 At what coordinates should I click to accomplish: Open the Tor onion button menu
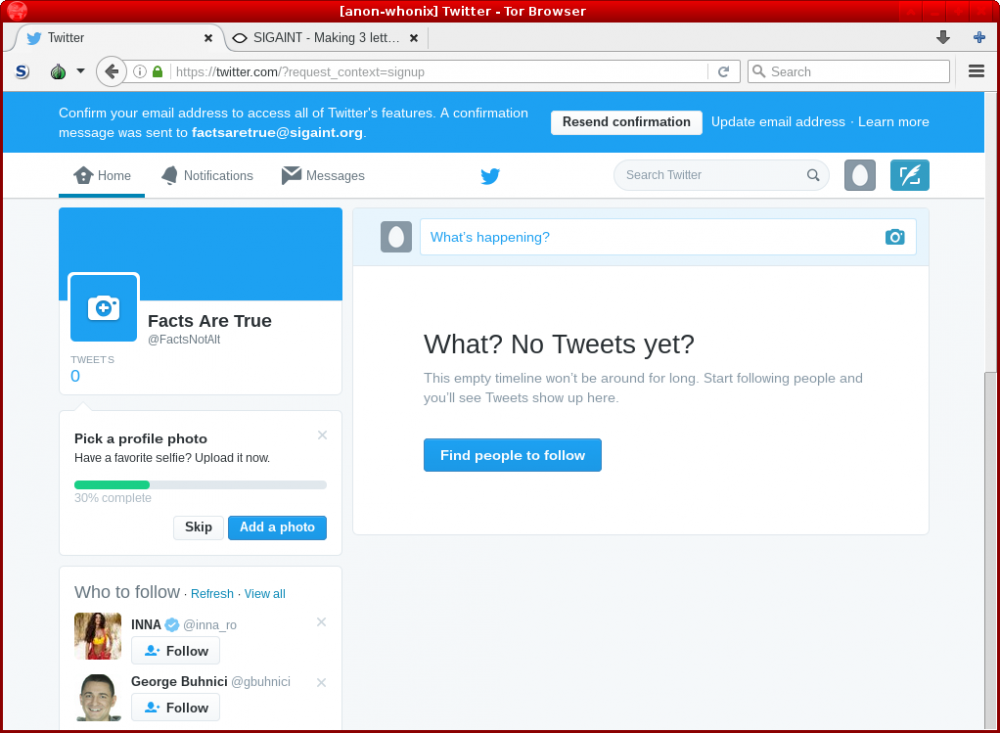coord(58,72)
